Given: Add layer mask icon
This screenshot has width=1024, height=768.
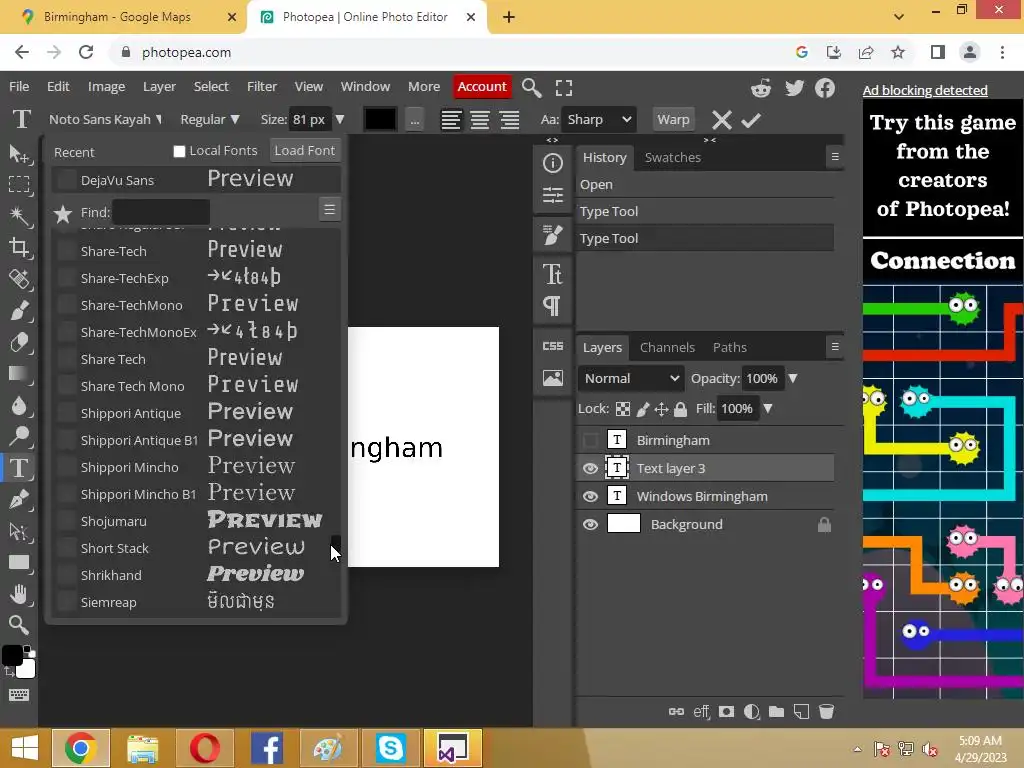Looking at the screenshot, I should coord(726,712).
